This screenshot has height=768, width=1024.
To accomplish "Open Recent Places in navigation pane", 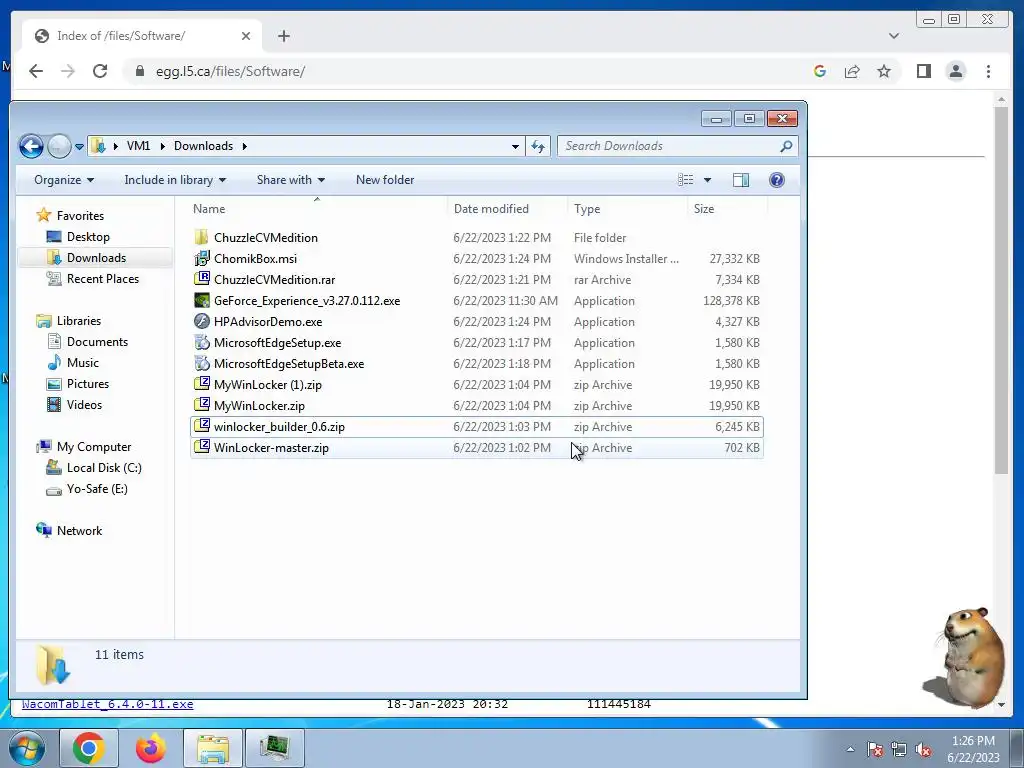I will [x=103, y=279].
